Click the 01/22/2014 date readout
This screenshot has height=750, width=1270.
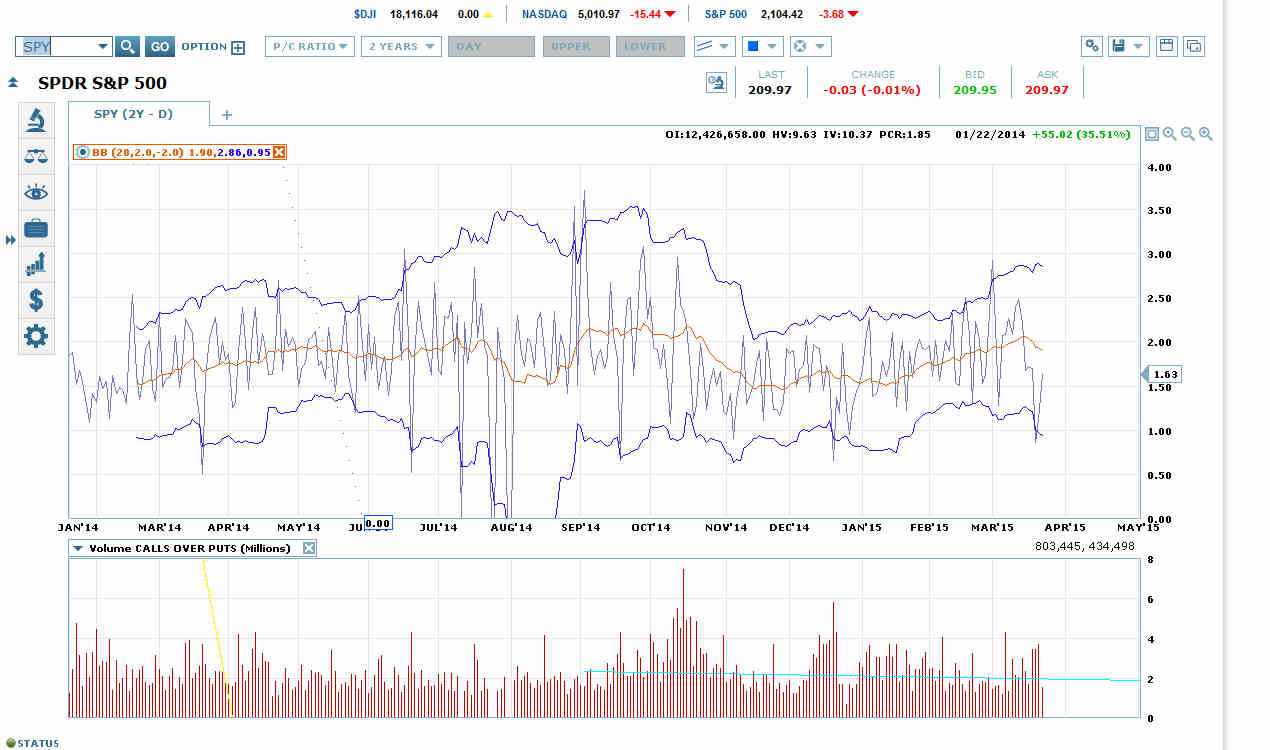[990, 134]
